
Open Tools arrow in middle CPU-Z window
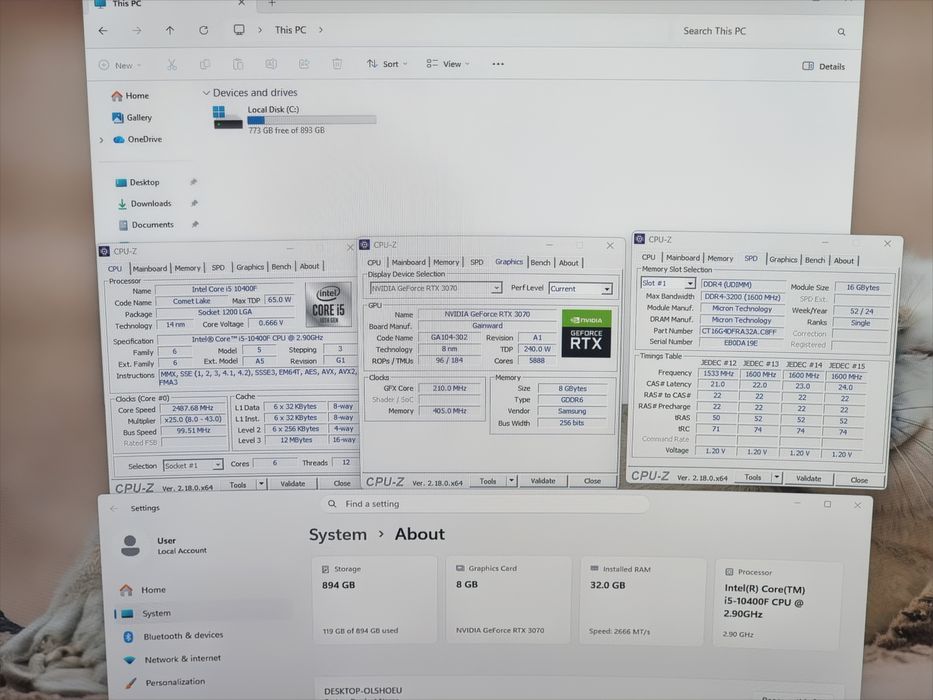[511, 481]
